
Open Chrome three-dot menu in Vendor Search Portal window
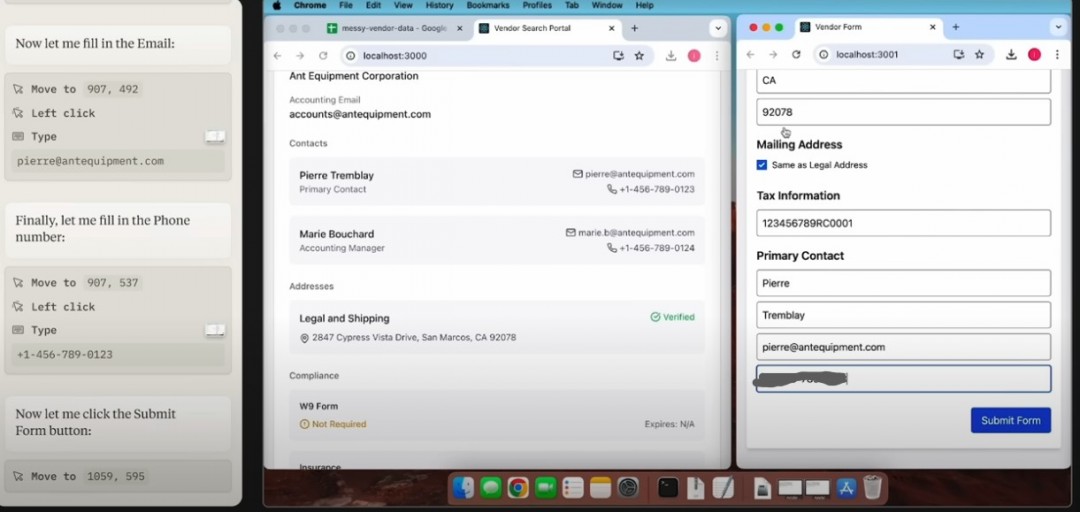(x=716, y=56)
